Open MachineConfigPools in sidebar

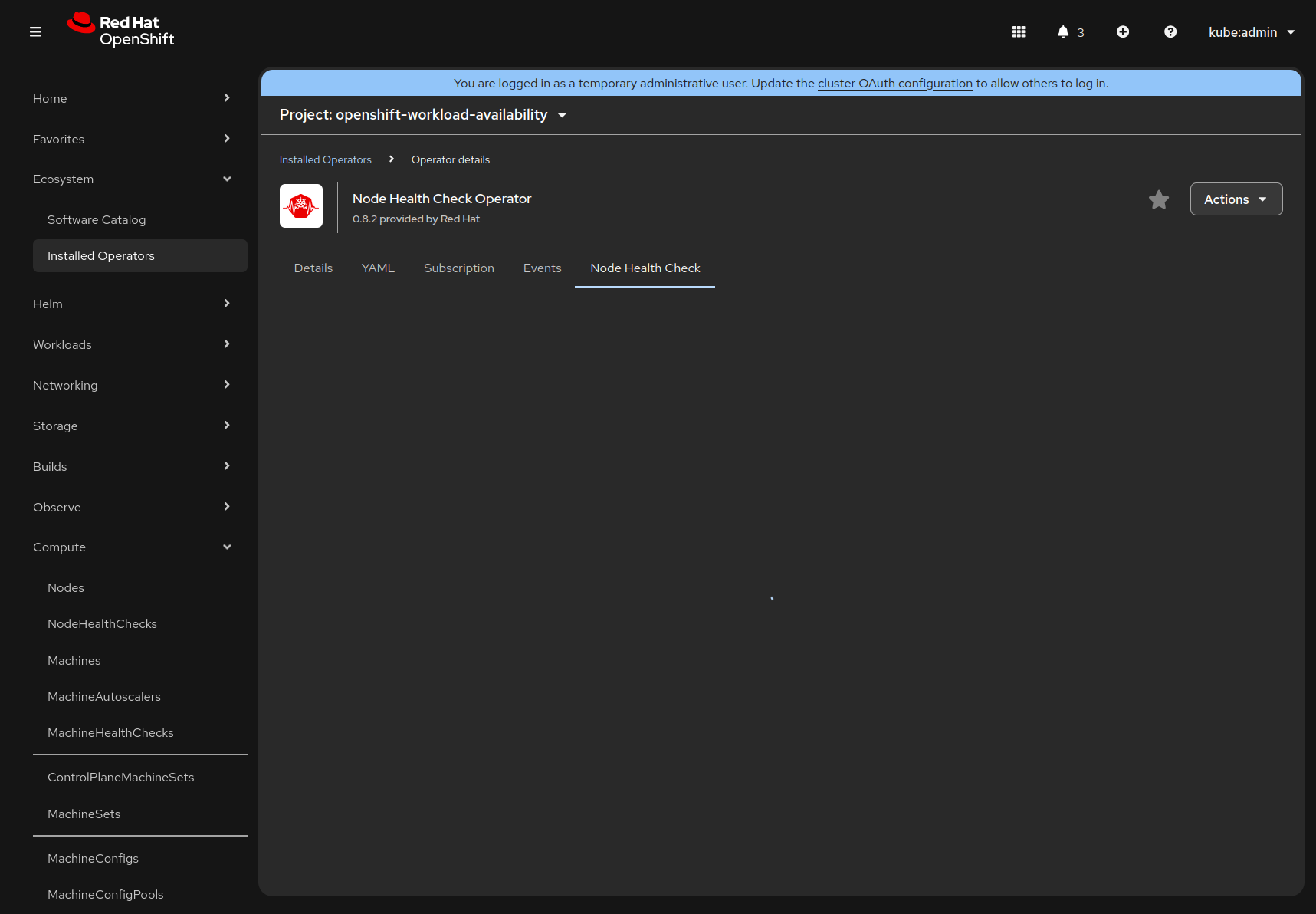(x=140, y=894)
